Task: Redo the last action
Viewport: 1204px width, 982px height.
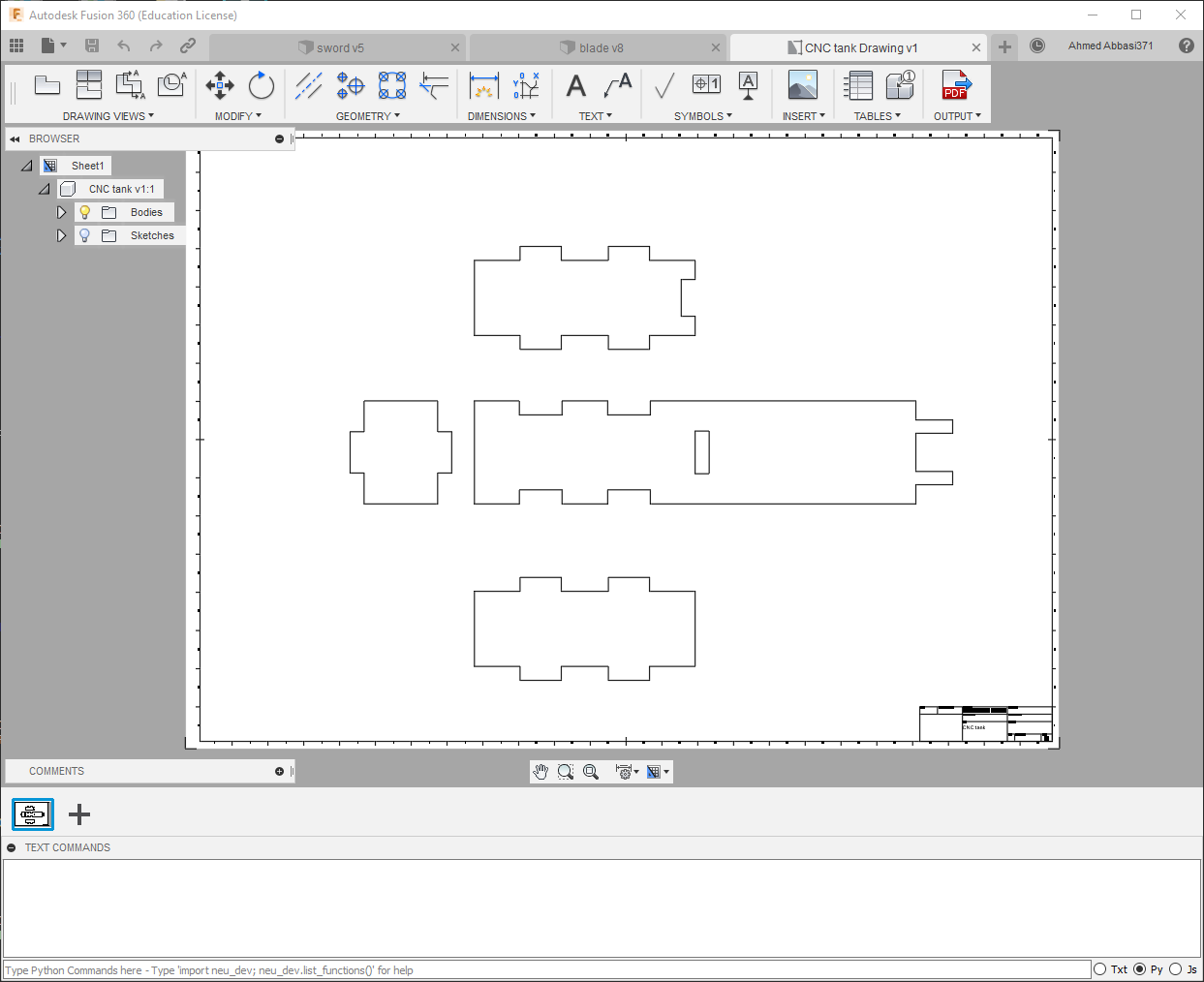Action: pos(156,46)
